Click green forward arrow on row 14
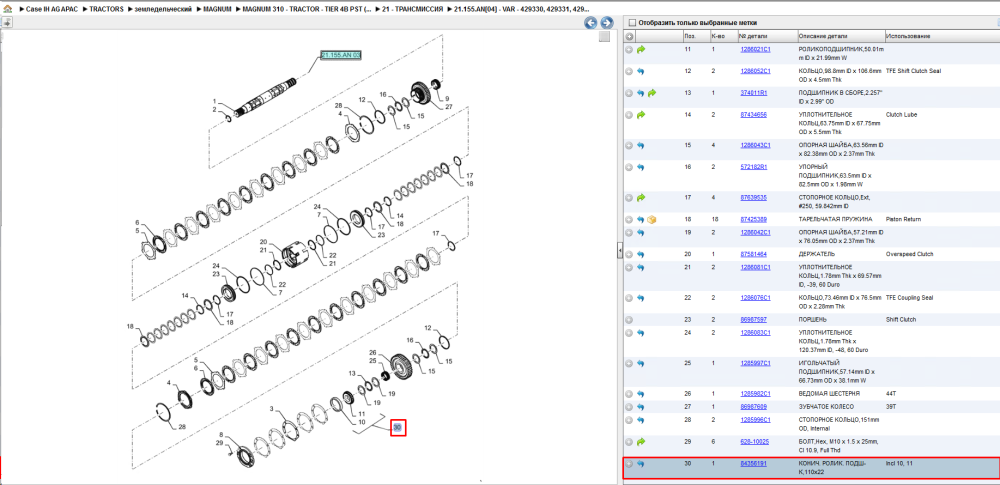Image resolution: width=1000 pixels, height=485 pixels. point(642,115)
